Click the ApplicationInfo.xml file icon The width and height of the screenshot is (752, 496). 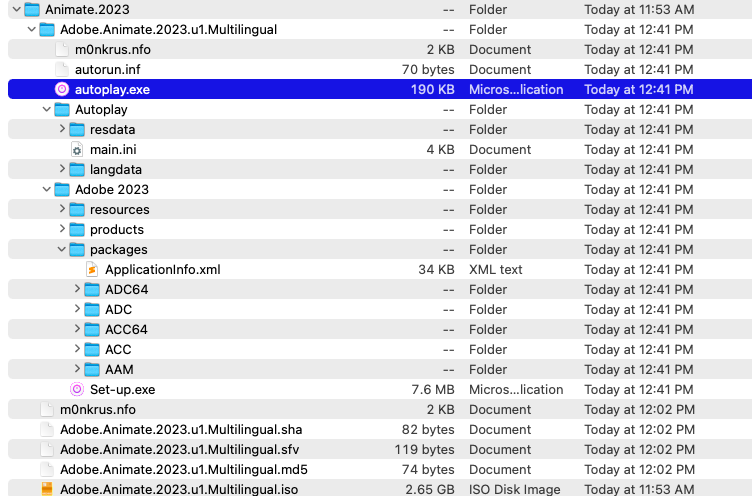coord(92,270)
